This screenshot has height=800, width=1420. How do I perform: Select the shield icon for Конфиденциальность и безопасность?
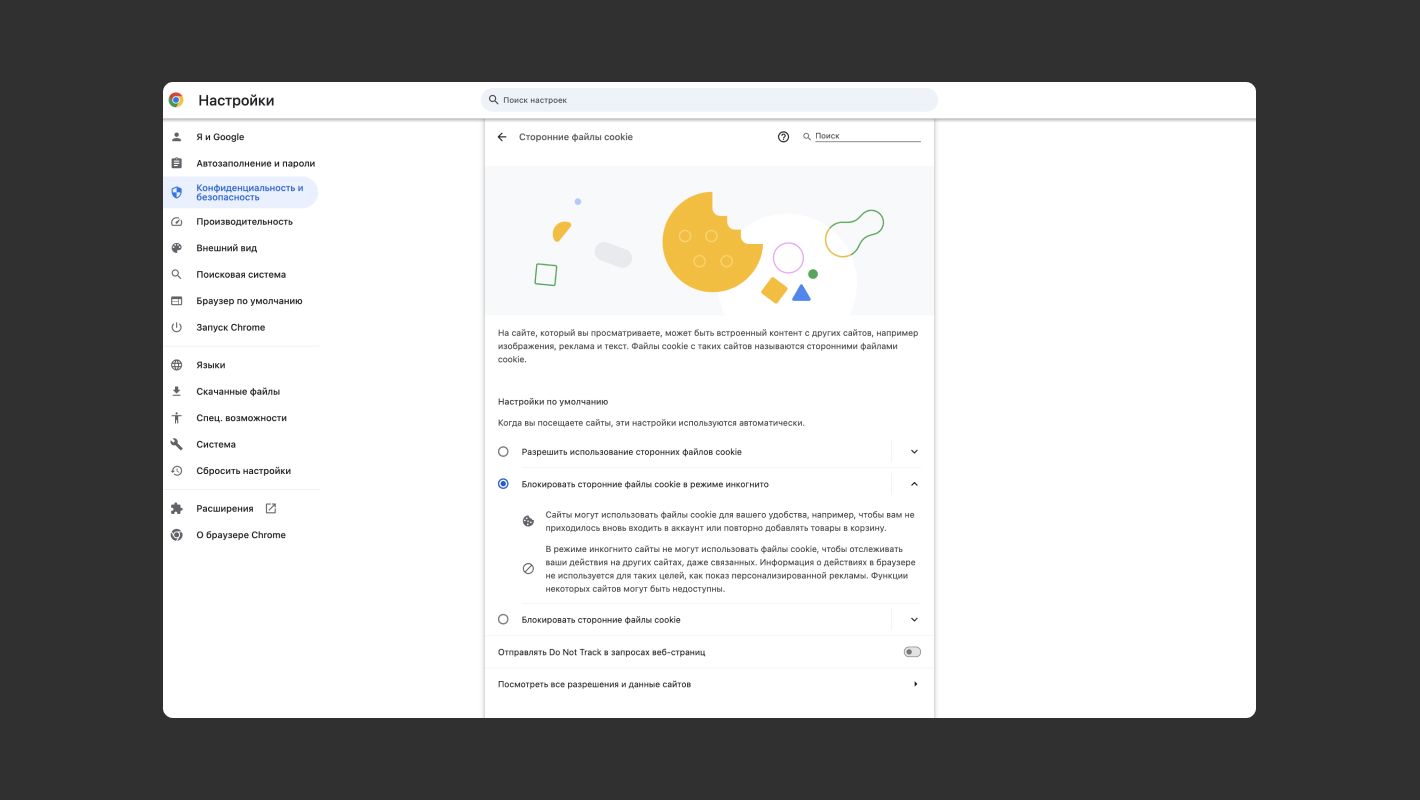coord(177,191)
